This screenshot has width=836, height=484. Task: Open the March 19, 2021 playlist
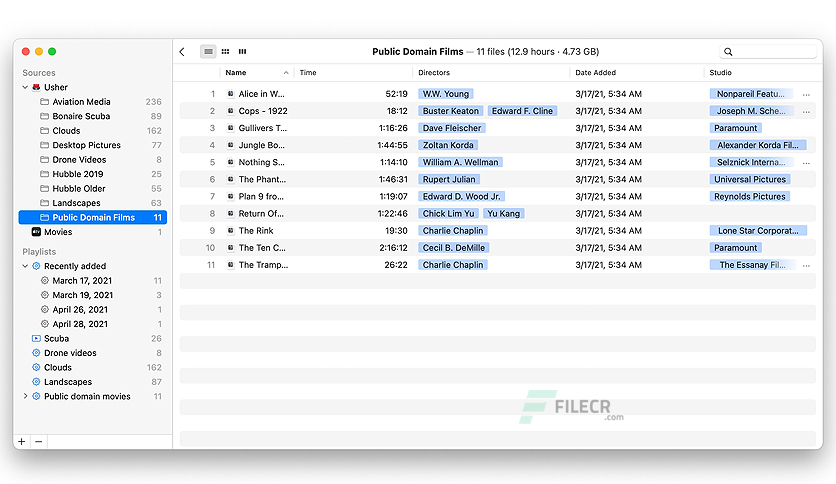tap(93, 295)
